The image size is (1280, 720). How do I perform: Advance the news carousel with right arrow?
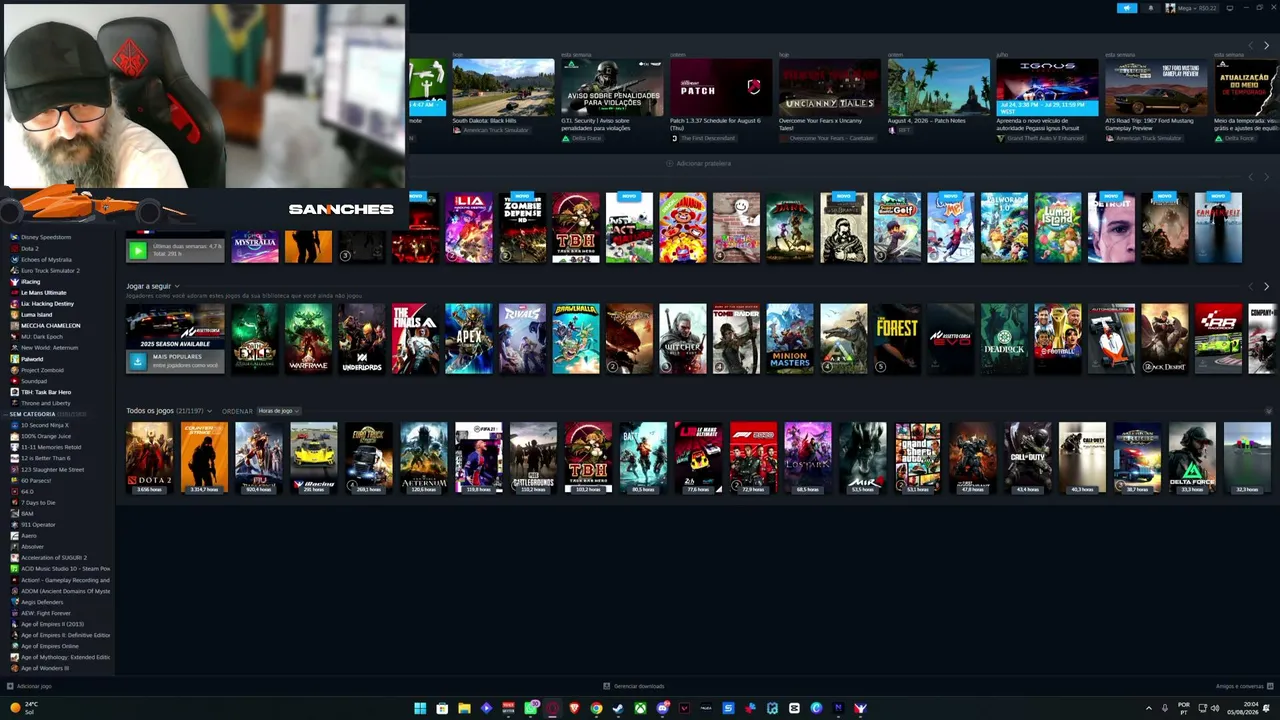click(x=1266, y=46)
